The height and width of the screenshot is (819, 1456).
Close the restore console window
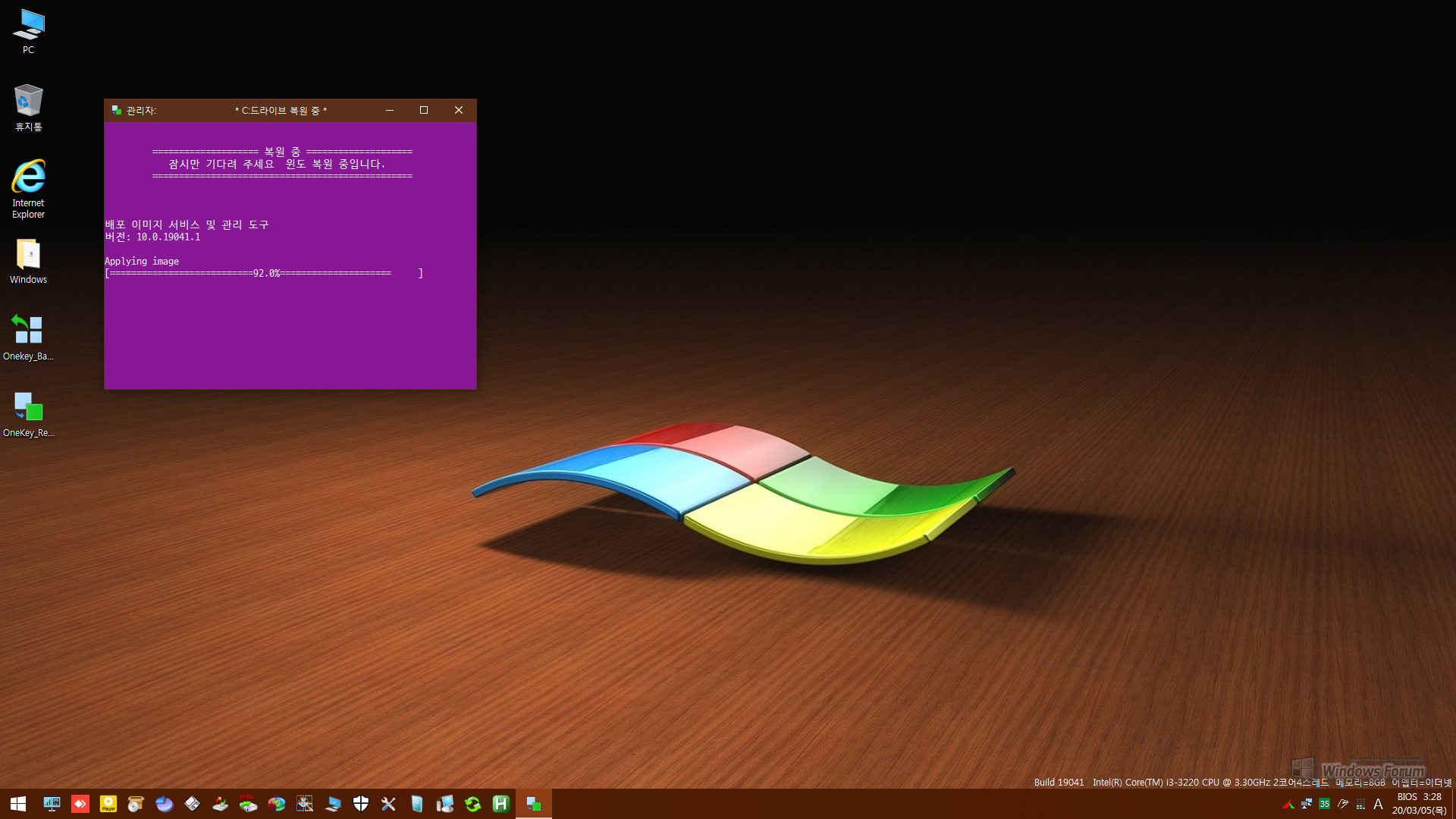point(459,110)
